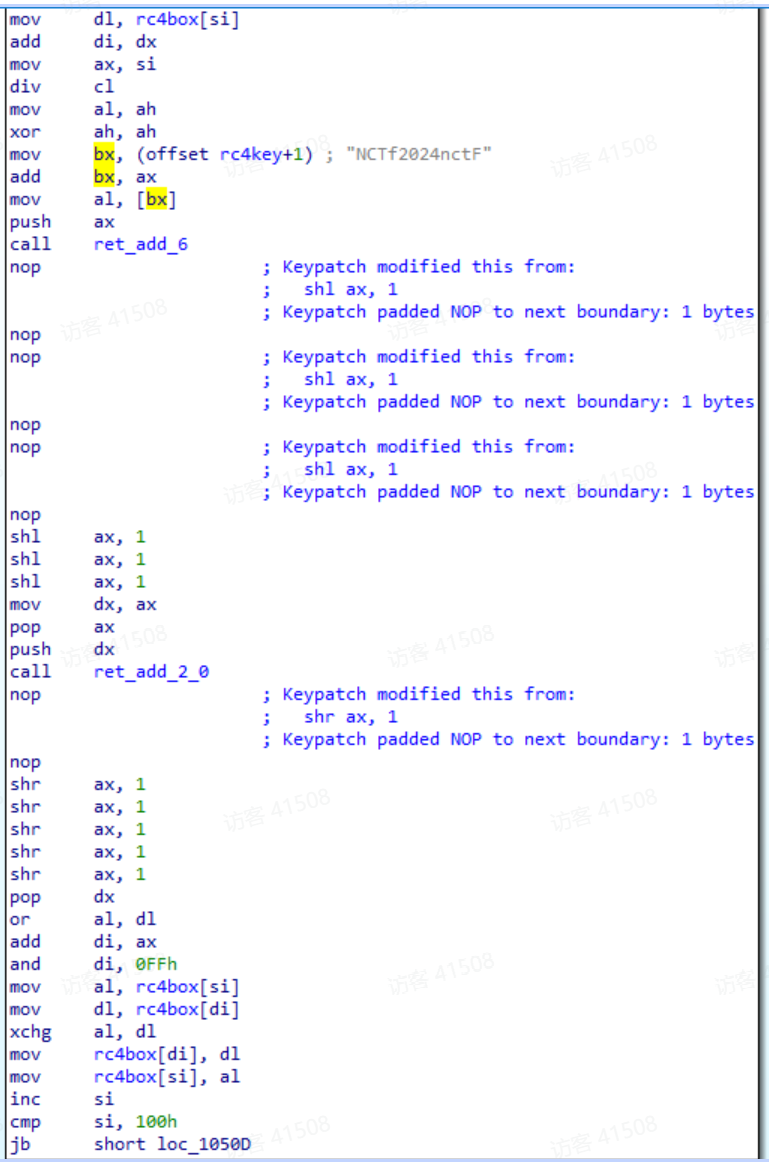Select the xchg mnemonic
The height and width of the screenshot is (1162, 769).
[29, 1031]
